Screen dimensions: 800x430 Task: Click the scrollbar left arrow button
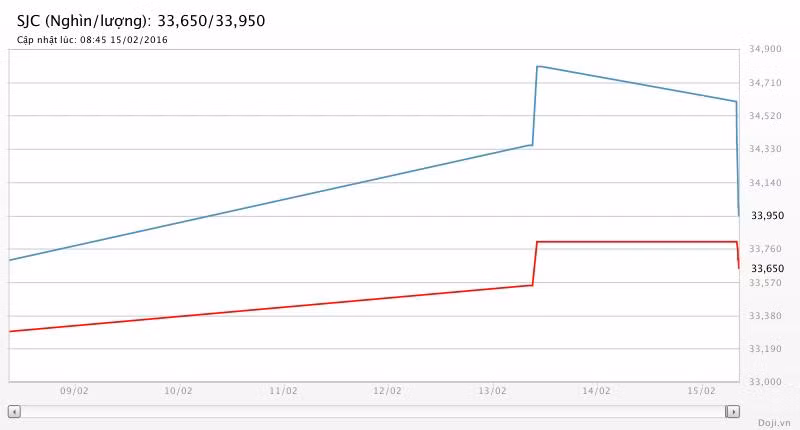coord(14,411)
